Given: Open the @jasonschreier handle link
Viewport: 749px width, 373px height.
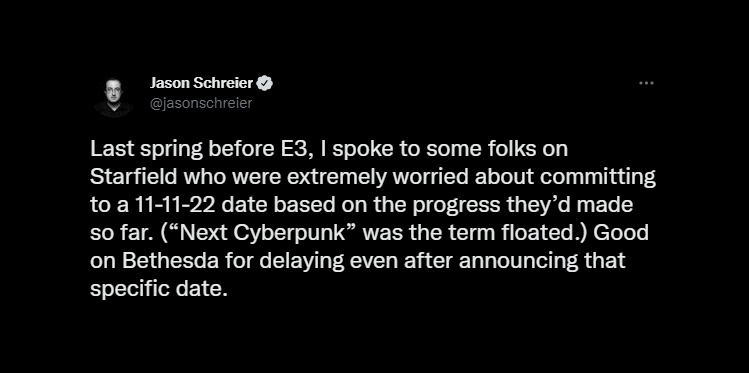Looking at the screenshot, I should (201, 103).
